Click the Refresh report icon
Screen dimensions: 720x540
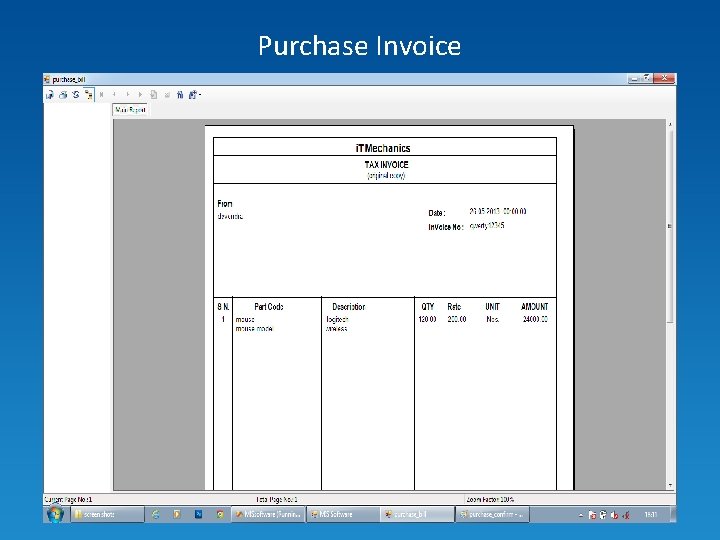coord(76,95)
